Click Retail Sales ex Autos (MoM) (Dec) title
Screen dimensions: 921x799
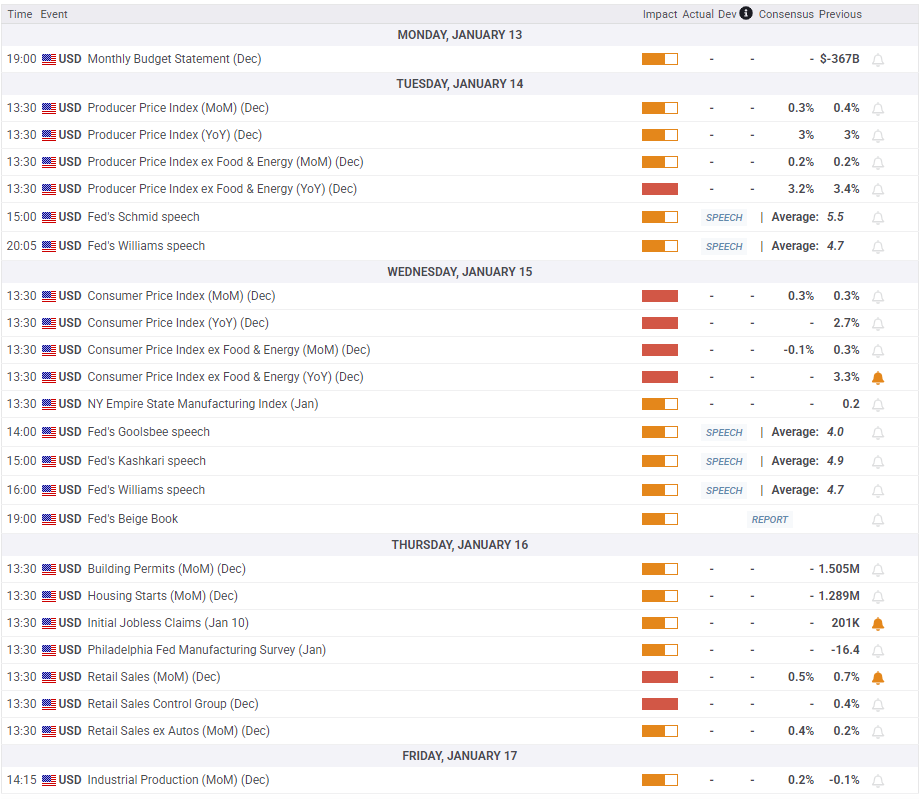179,731
